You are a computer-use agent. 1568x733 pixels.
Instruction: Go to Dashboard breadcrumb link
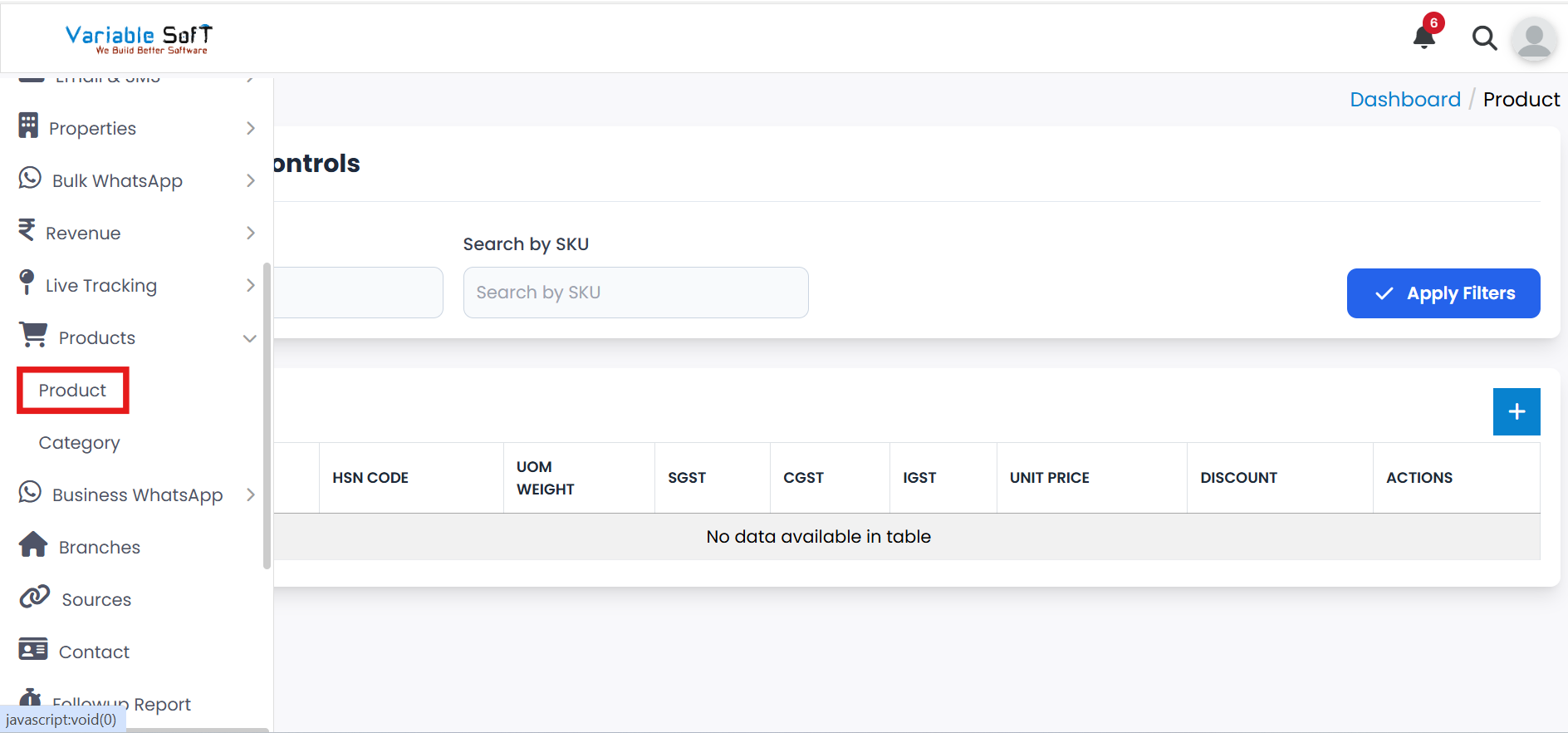(1404, 100)
